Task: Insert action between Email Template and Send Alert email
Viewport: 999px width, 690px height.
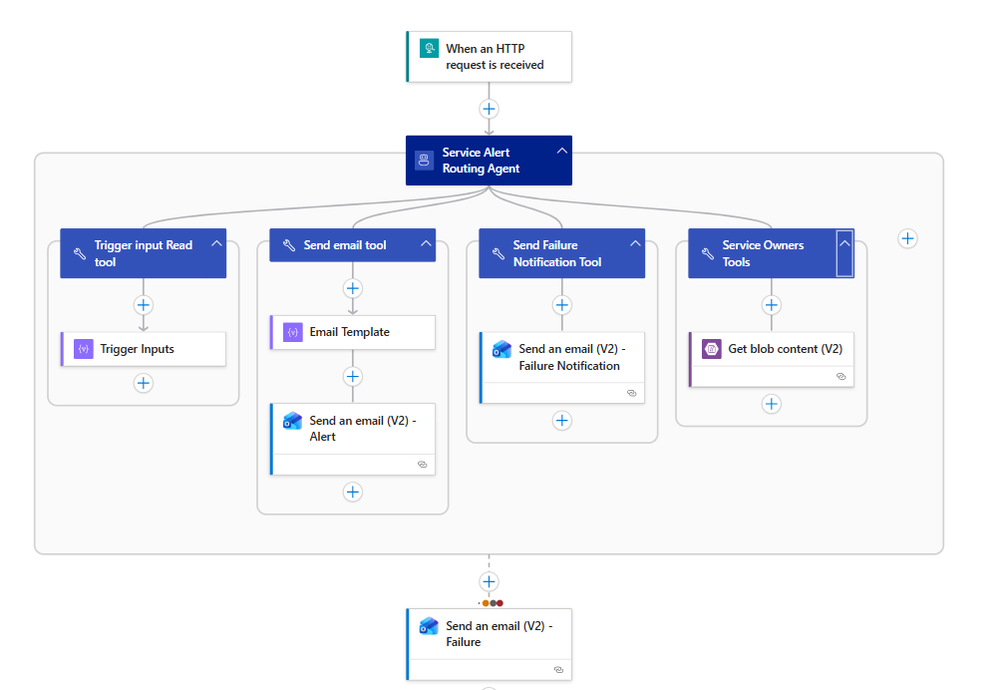Action: coord(352,377)
